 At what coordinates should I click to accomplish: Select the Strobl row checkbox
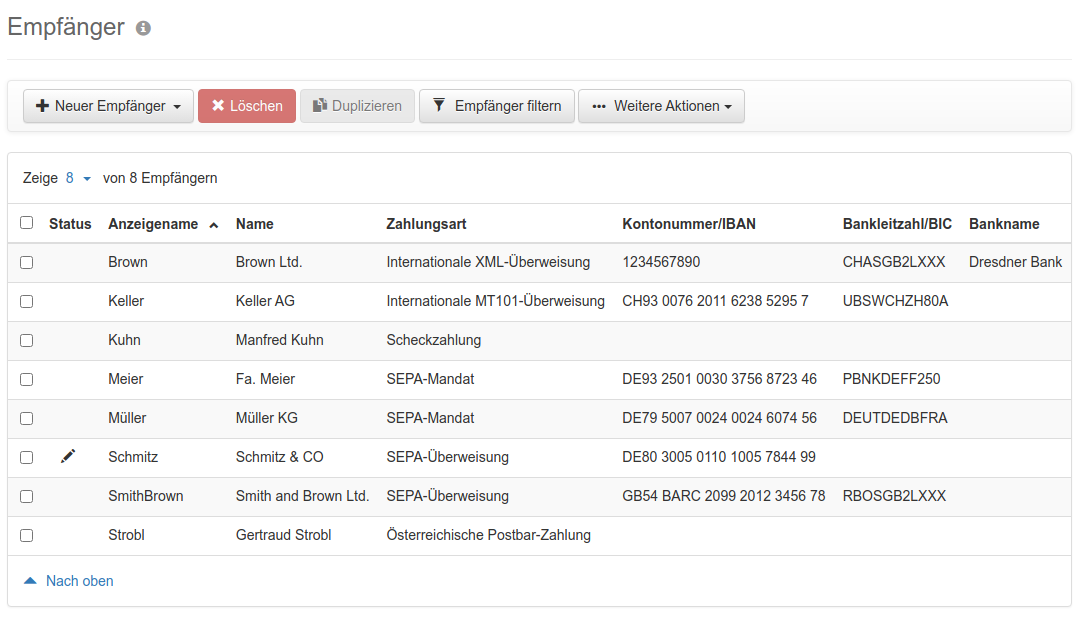(x=27, y=536)
